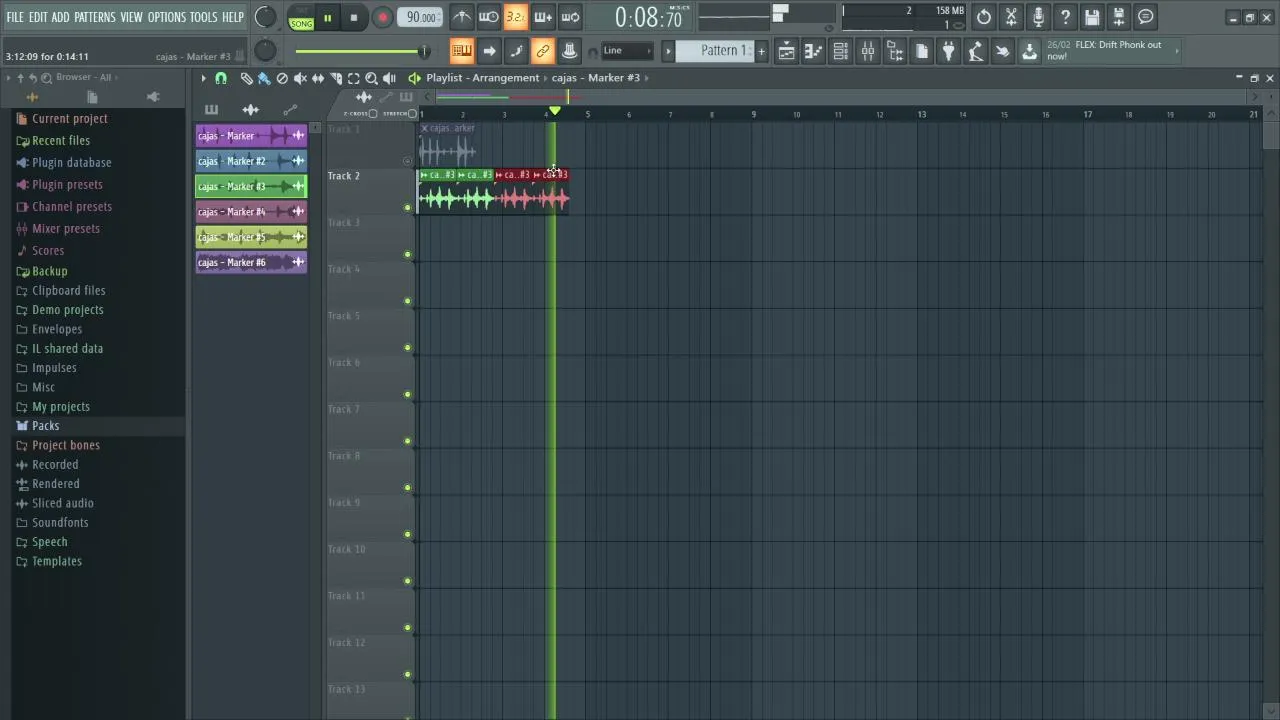The height and width of the screenshot is (720, 1280).
Task: Click the record button
Action: point(382,17)
